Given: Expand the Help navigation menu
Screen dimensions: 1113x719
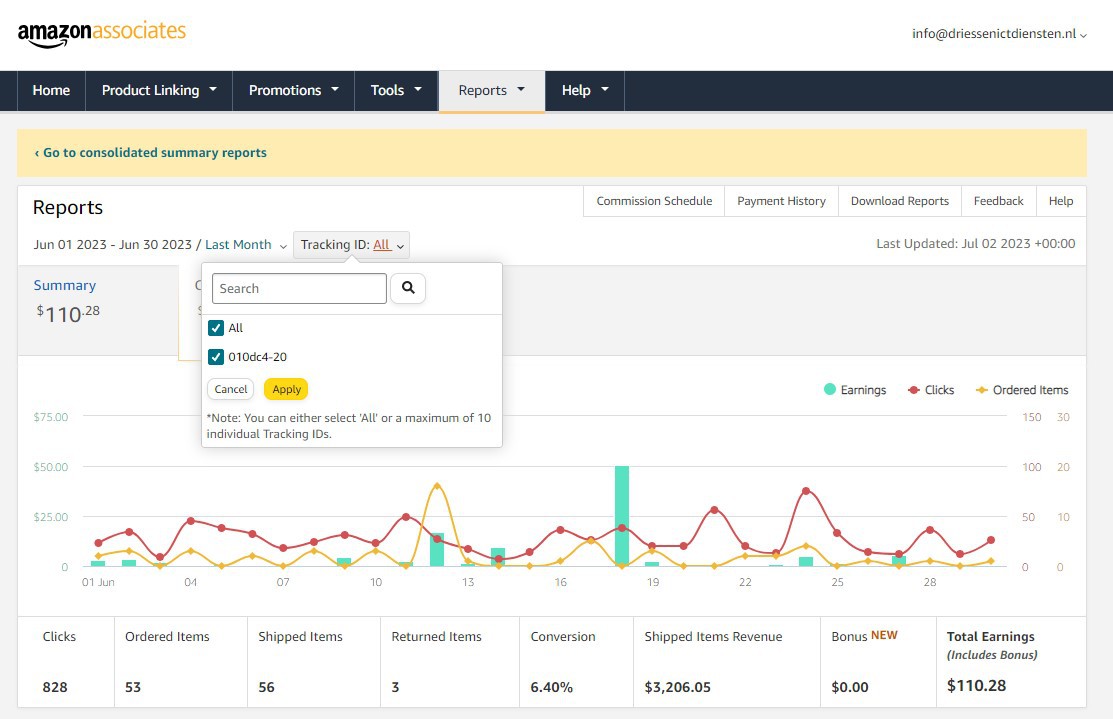Looking at the screenshot, I should pyautogui.click(x=585, y=90).
